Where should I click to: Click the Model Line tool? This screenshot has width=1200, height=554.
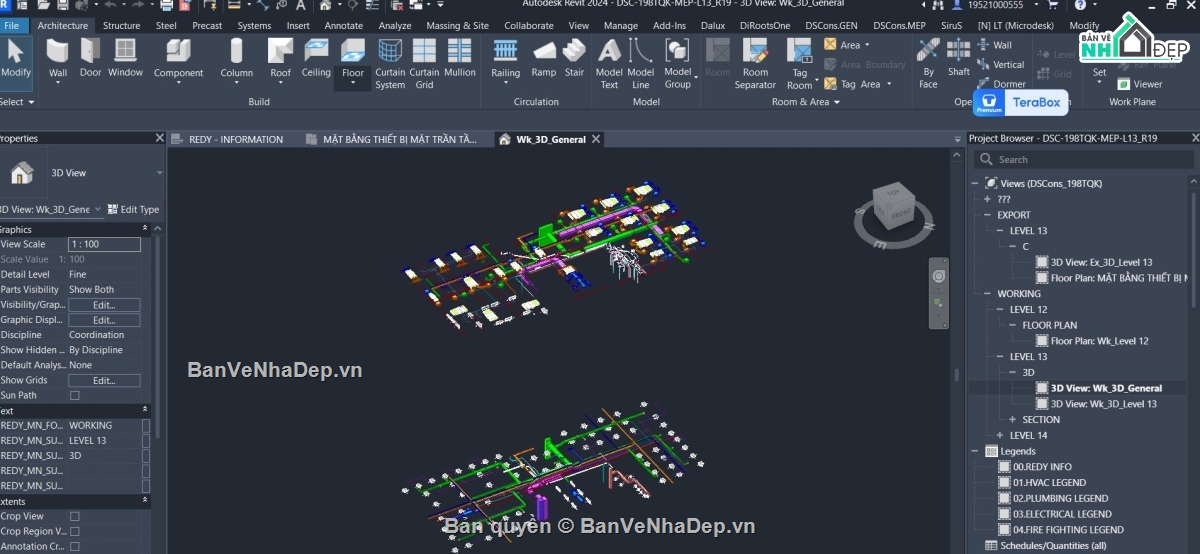coord(641,64)
